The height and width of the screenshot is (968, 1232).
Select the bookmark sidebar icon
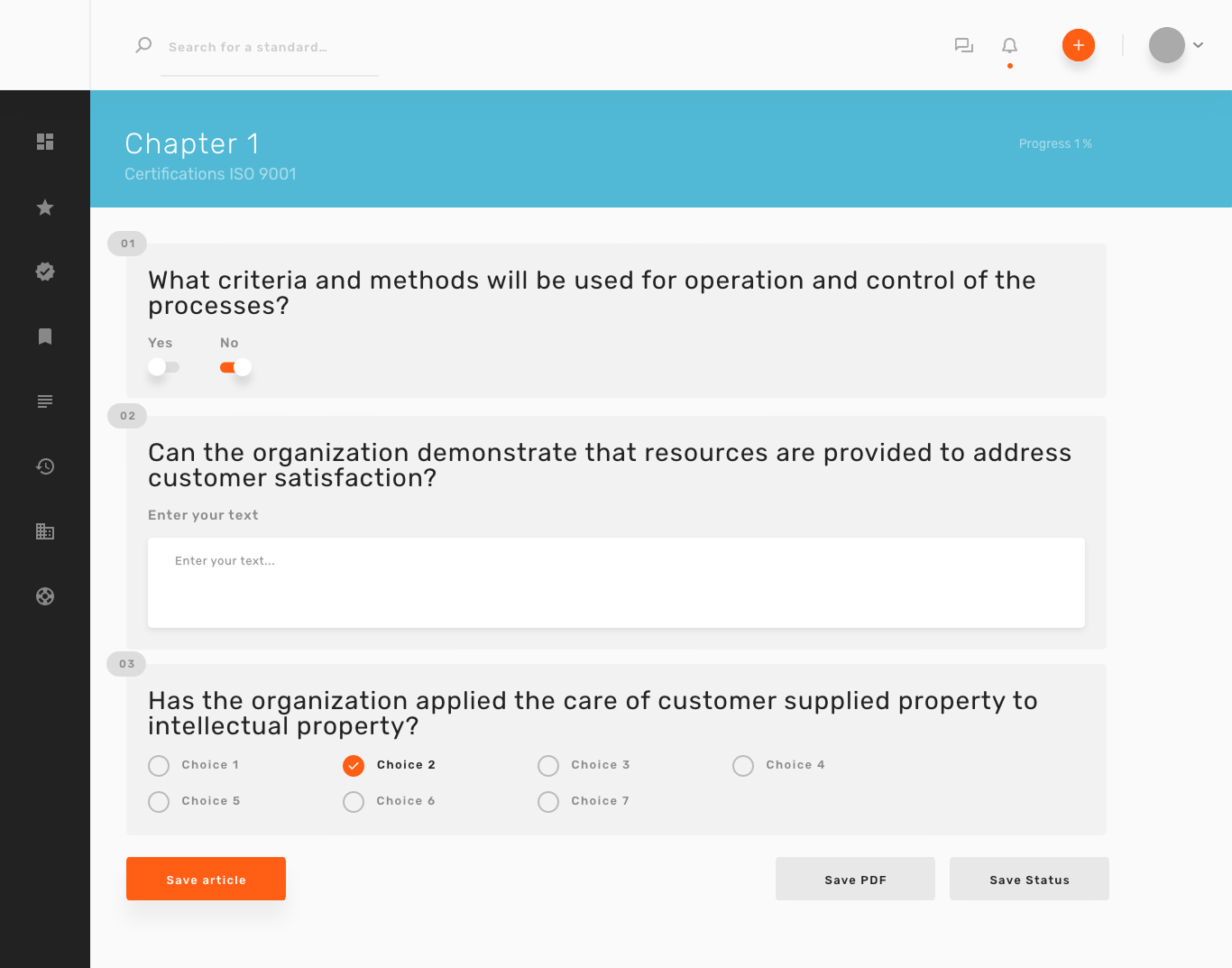45,336
